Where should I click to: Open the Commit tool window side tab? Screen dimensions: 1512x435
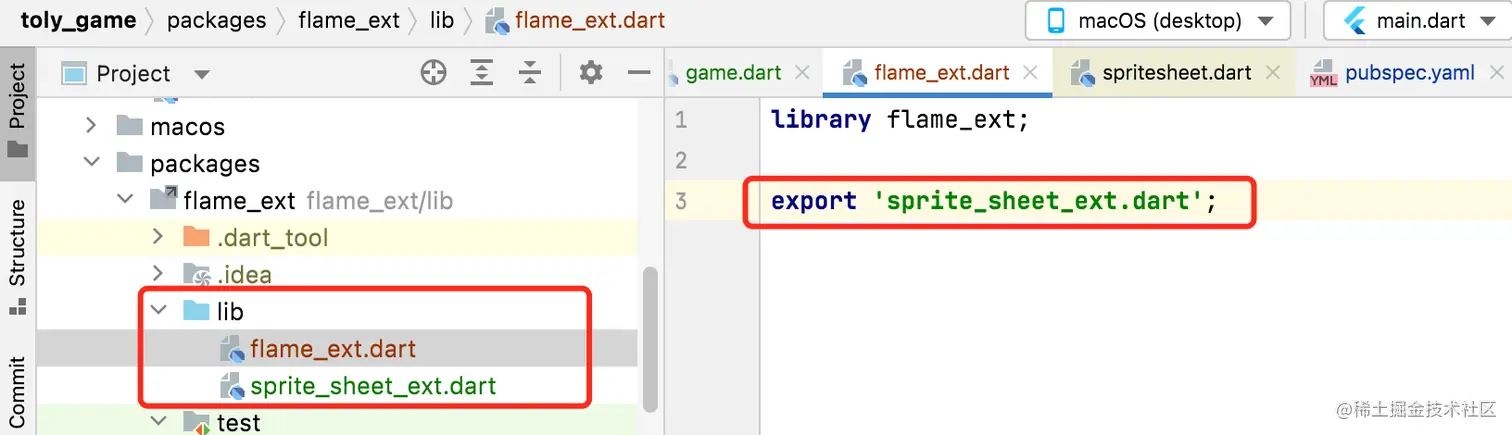point(18,392)
